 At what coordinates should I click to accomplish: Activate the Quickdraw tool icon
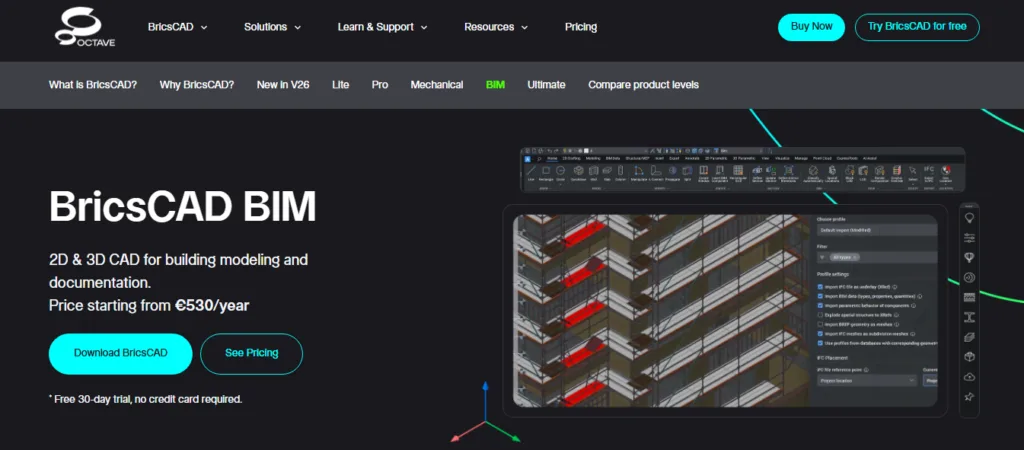tap(579, 171)
